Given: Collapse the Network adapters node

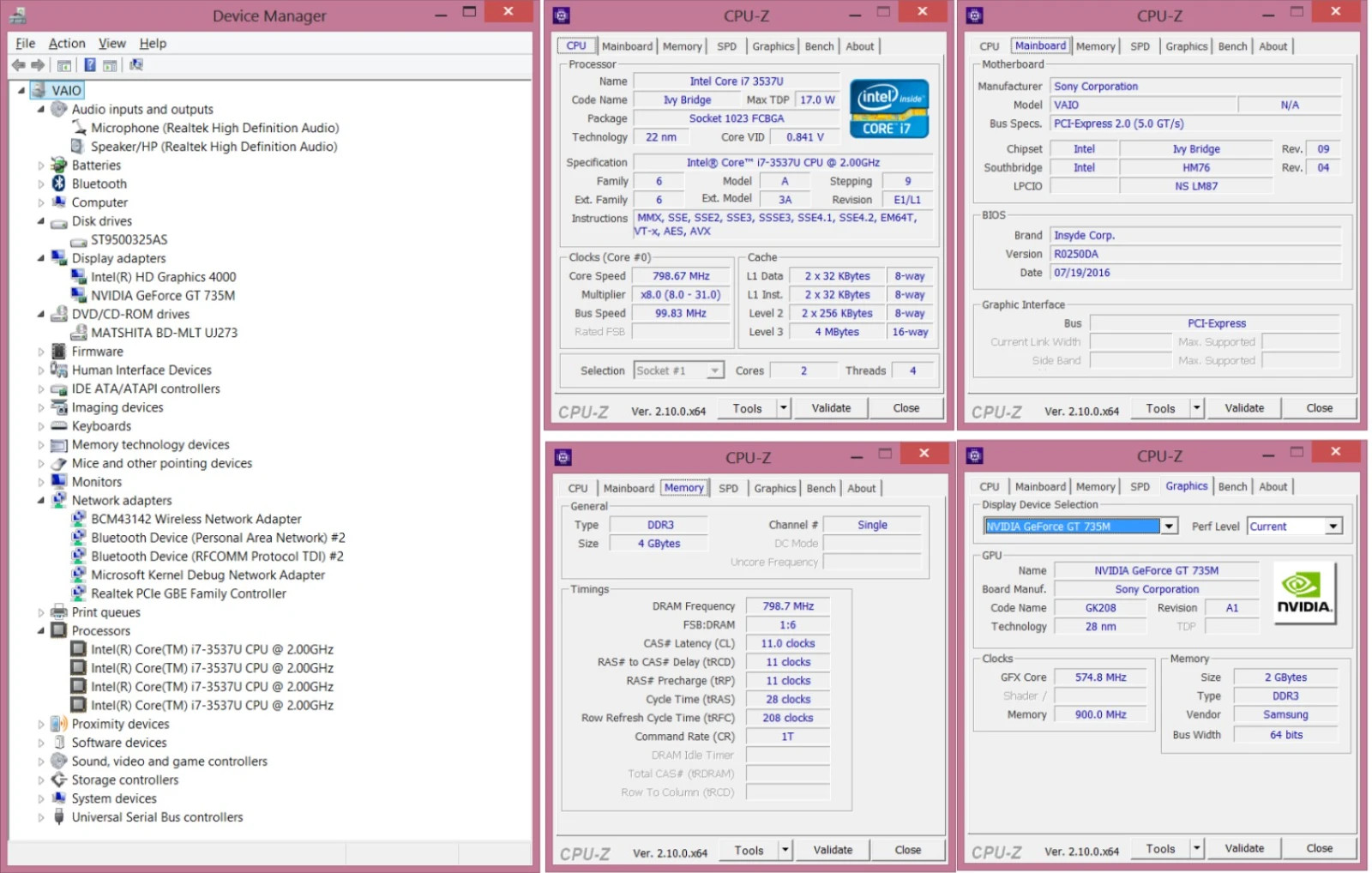Looking at the screenshot, I should pyautogui.click(x=40, y=500).
